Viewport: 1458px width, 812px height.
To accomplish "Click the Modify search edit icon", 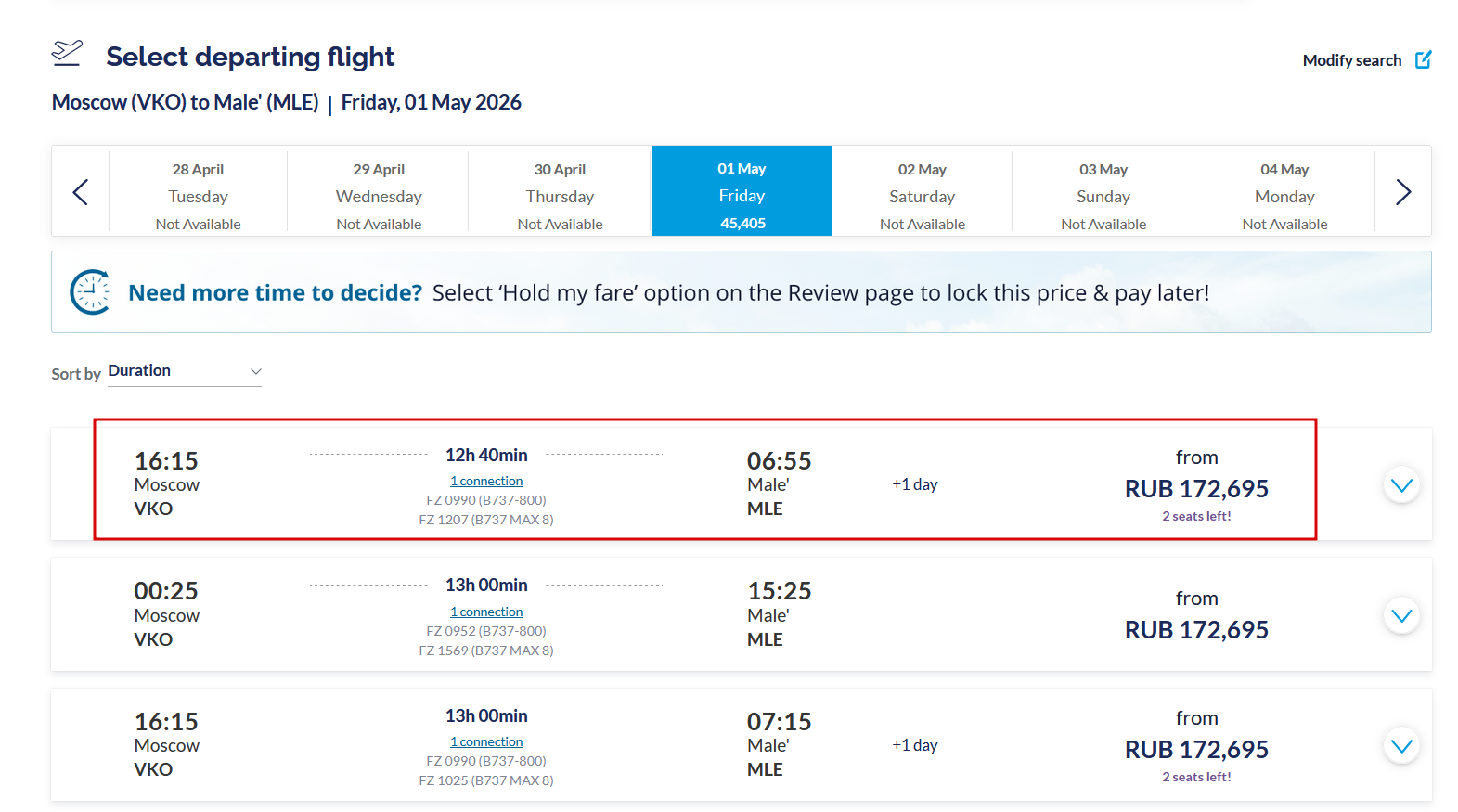I will [1423, 60].
